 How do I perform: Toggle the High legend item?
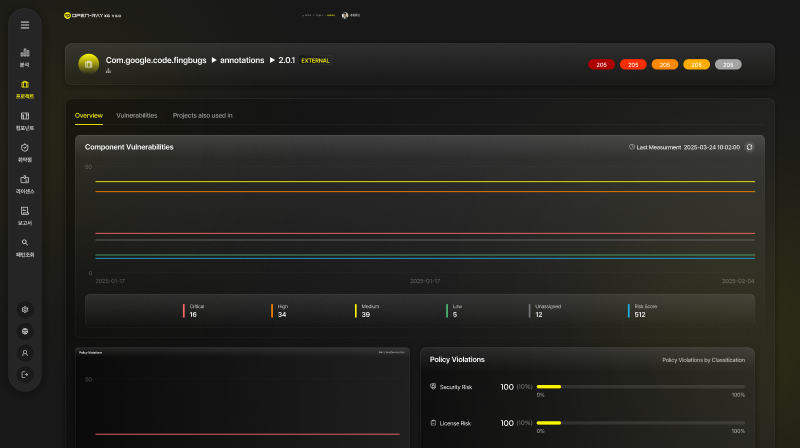[280, 311]
